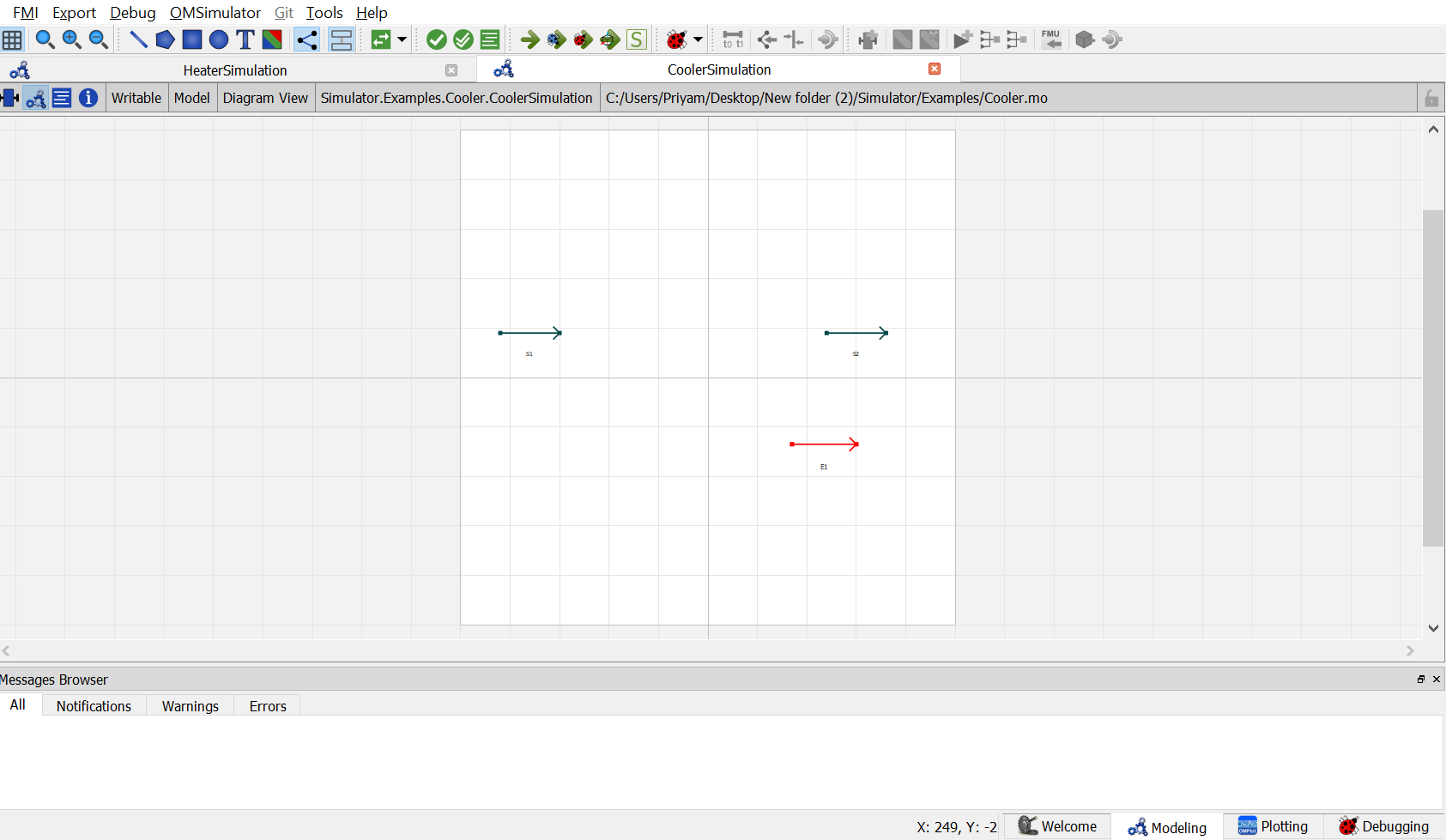Click the greyed OMSimulator simulate arrow icon
This screenshot has width=1446, height=840.
[x=827, y=39]
